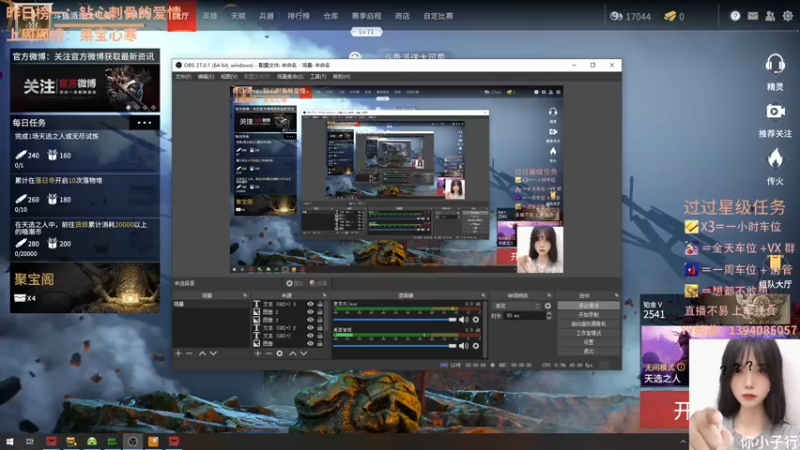This screenshot has width=800, height=450.
Task: Open the OBS 帮助(H) menu
Action: [341, 77]
